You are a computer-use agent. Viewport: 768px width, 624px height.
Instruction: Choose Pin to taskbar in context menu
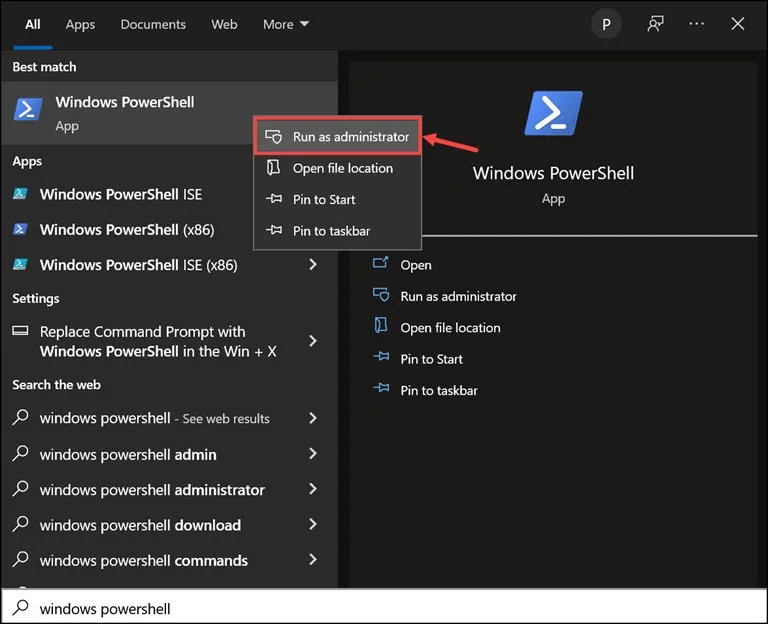click(337, 231)
